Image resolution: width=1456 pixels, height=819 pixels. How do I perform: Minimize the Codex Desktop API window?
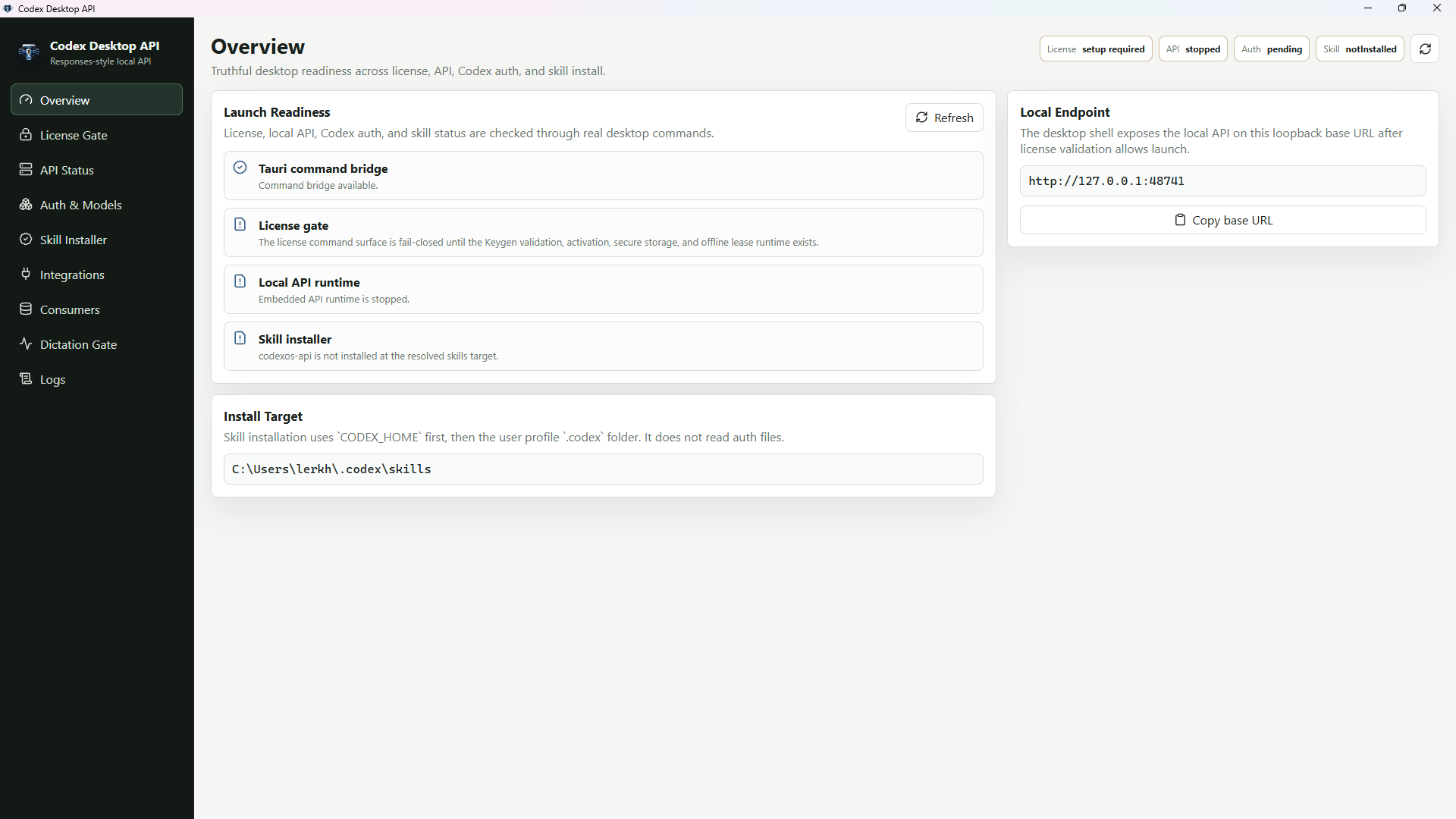click(x=1368, y=8)
